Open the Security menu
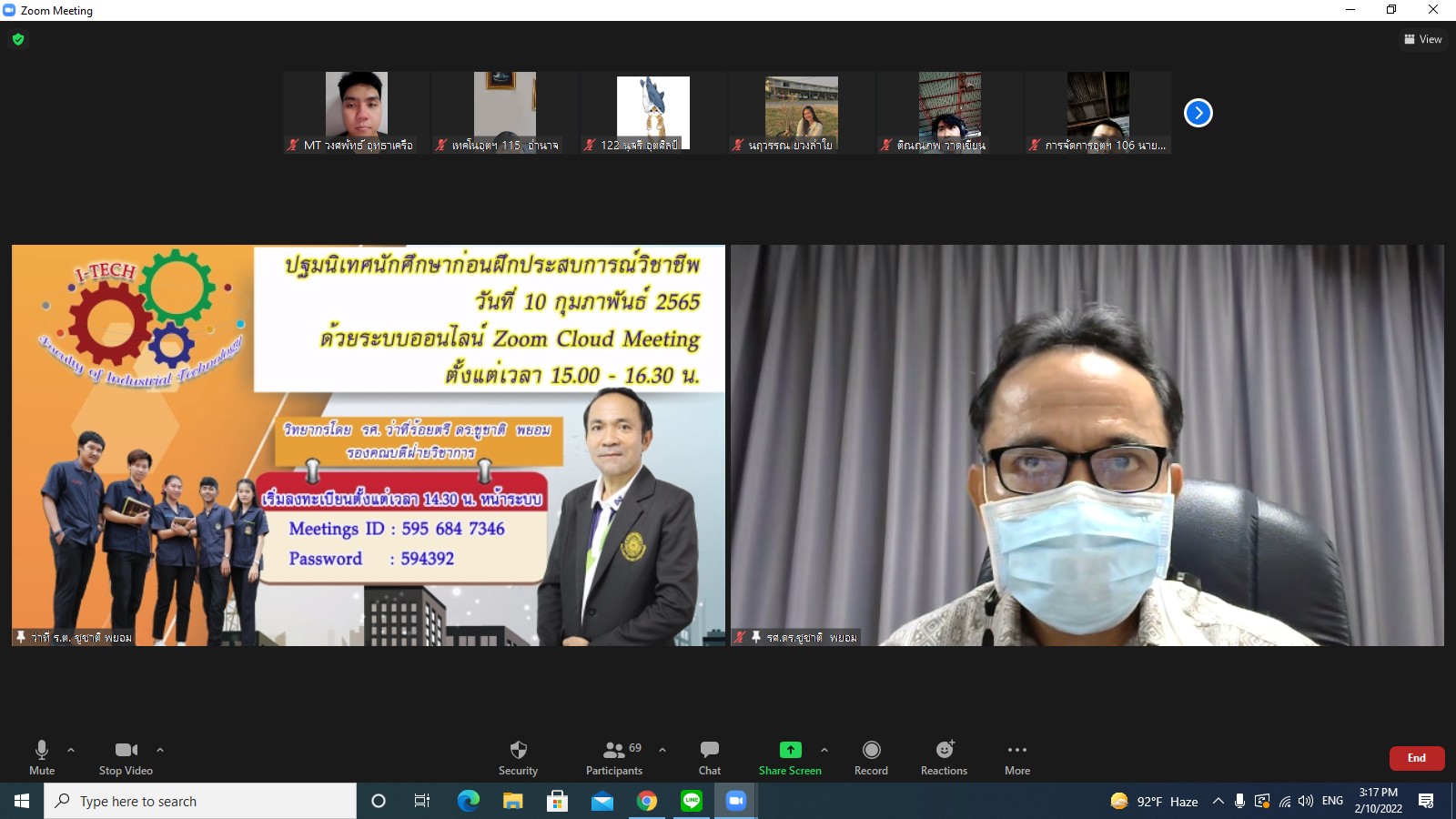Viewport: 1456px width, 819px height. (518, 757)
